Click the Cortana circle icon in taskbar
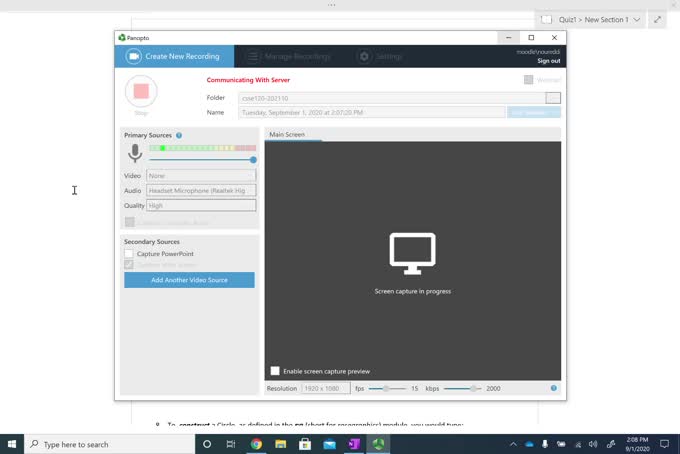Viewport: 680px width, 454px height. point(207,444)
